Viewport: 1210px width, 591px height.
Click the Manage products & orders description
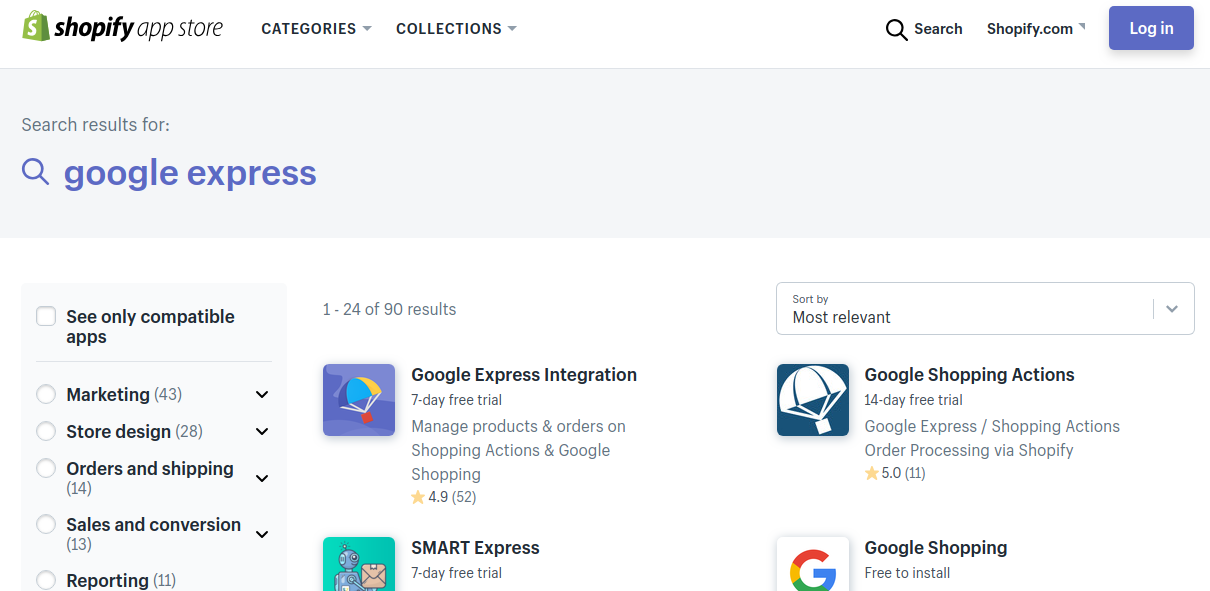coord(518,450)
